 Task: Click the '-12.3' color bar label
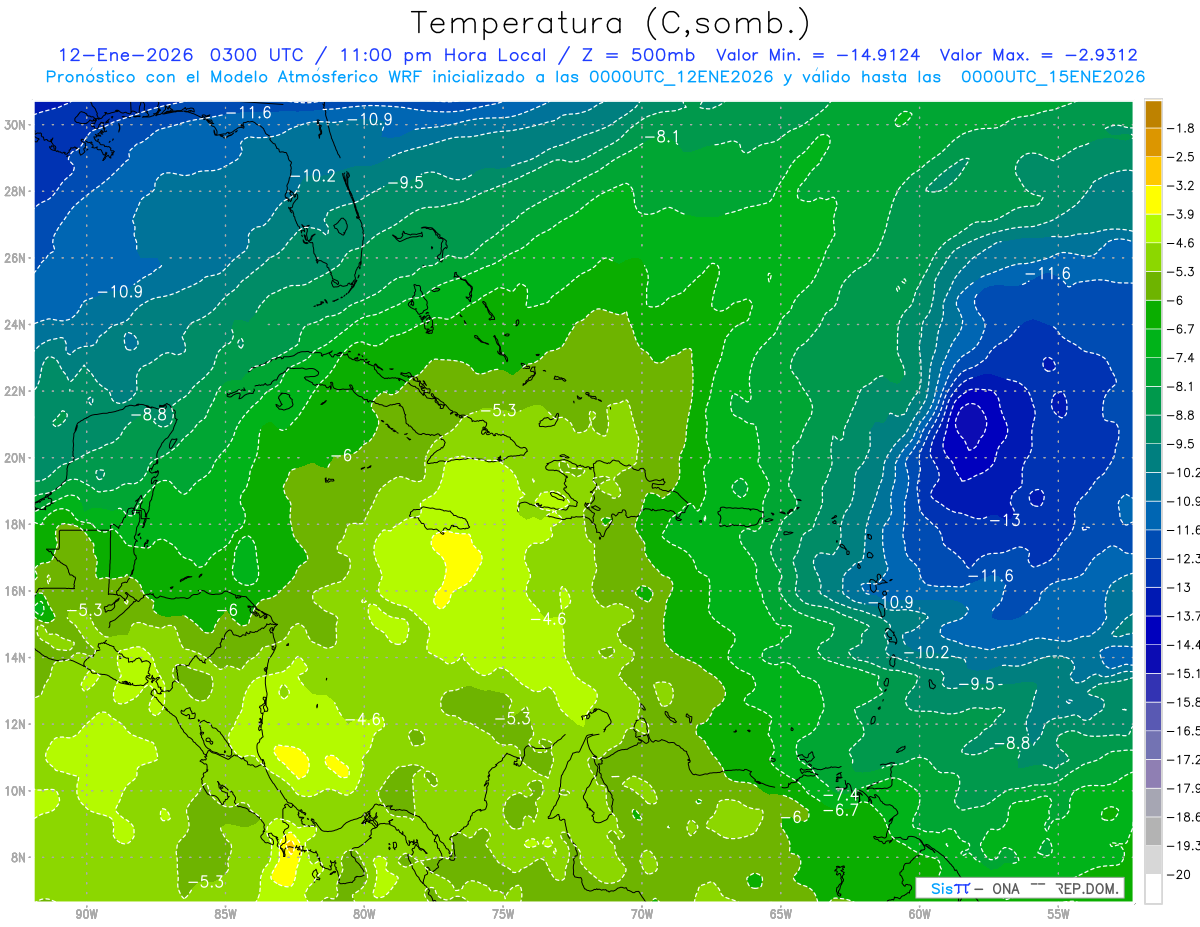pos(1181,558)
